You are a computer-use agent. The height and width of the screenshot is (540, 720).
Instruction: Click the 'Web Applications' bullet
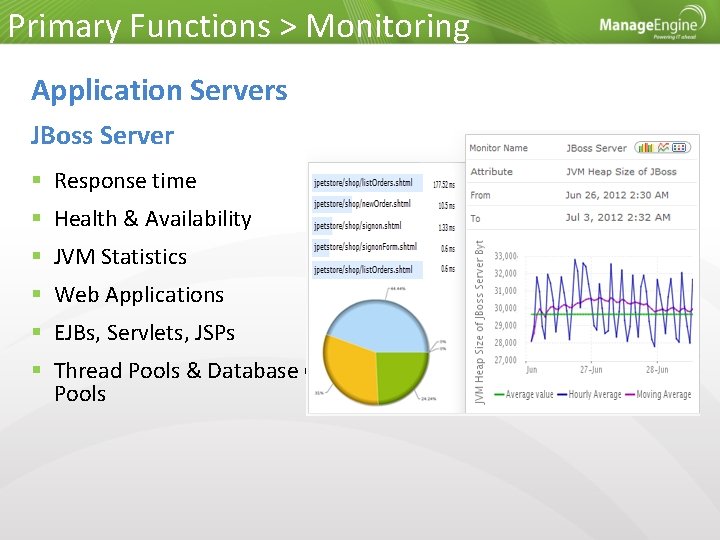tap(139, 295)
